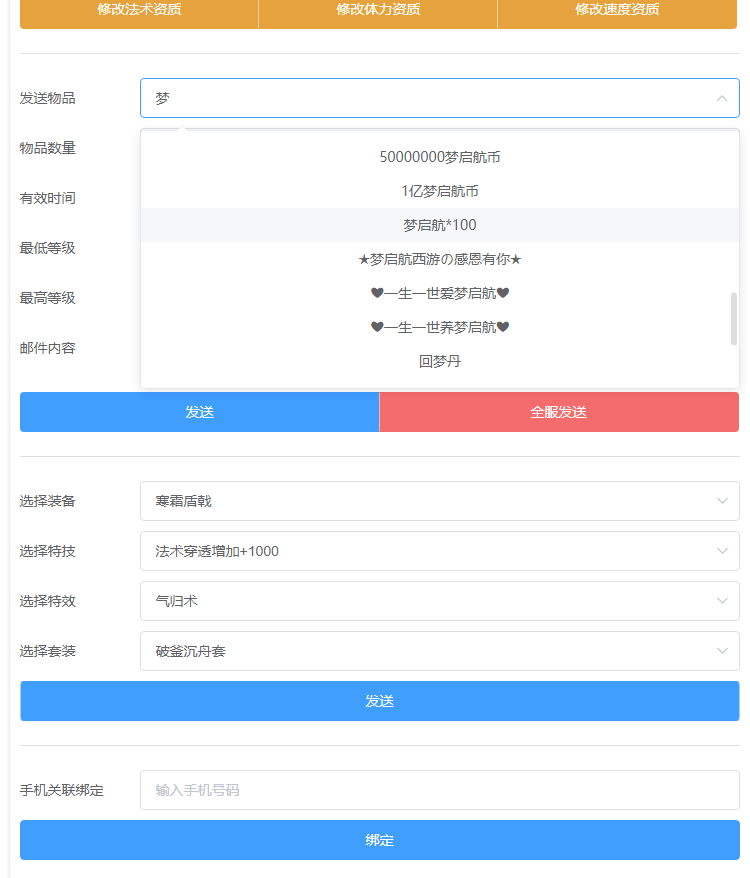Select 一生一世爱梦启航 item

[439, 293]
